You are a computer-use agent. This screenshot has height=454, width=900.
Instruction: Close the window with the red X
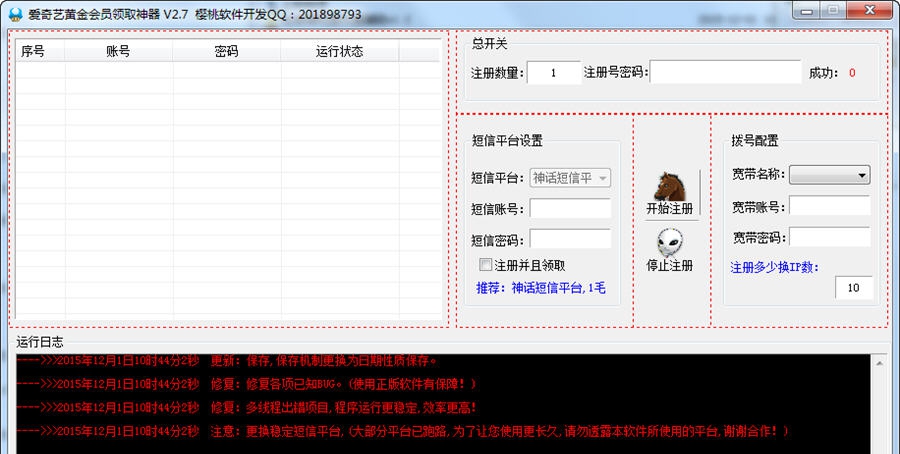point(870,10)
